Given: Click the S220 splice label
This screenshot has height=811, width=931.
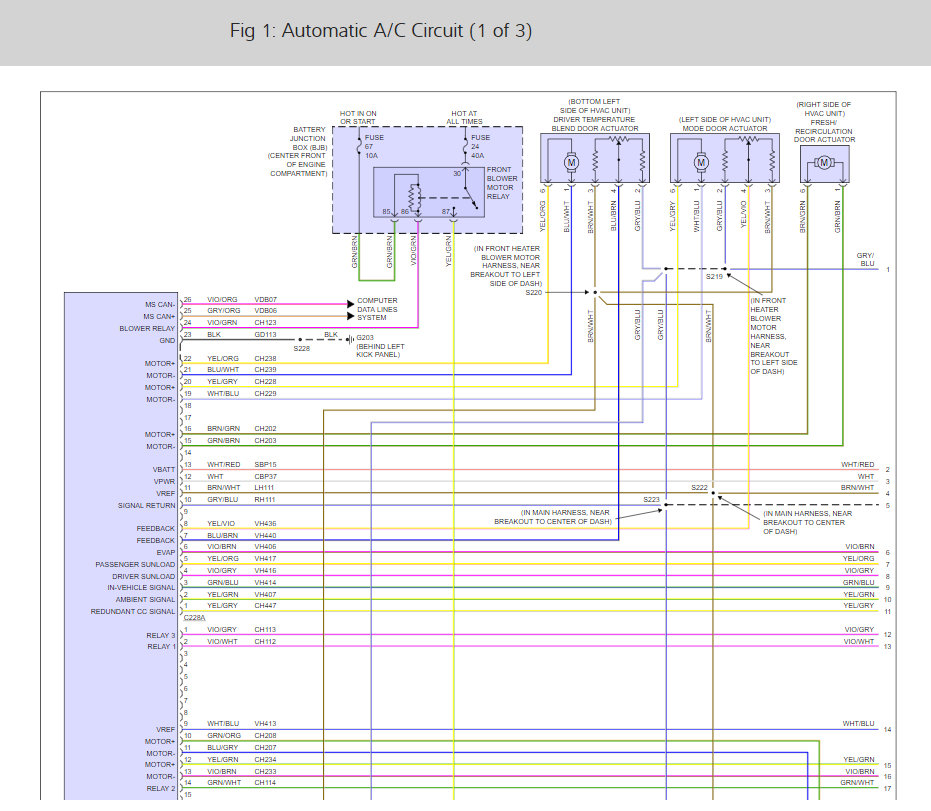Looking at the screenshot, I should coord(533,292).
